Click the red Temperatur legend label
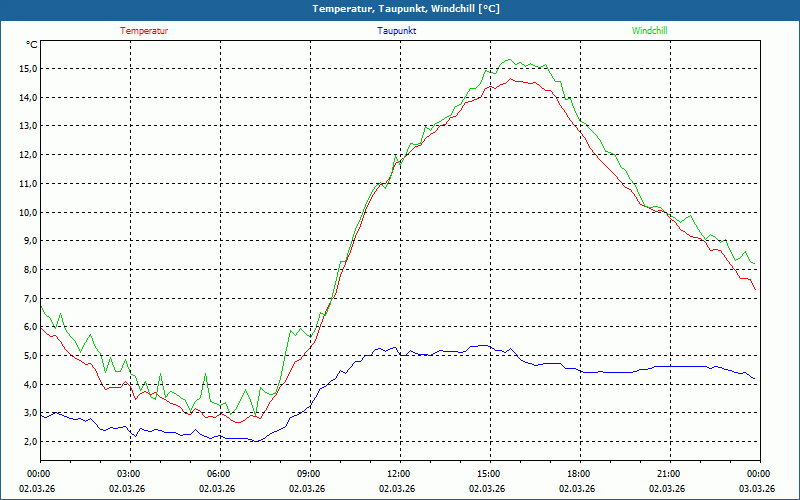The width and height of the screenshot is (800, 500). [144, 31]
